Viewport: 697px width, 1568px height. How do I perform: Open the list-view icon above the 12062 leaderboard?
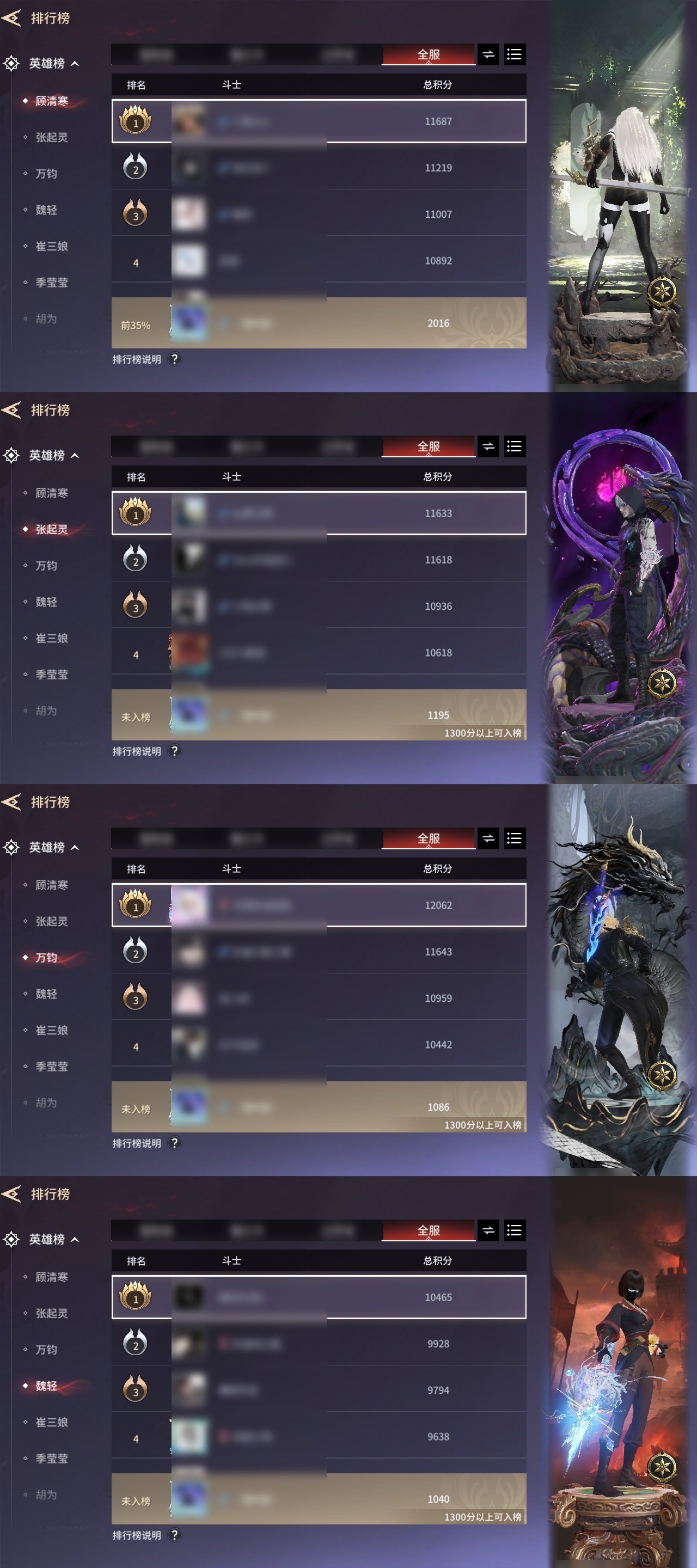point(515,839)
